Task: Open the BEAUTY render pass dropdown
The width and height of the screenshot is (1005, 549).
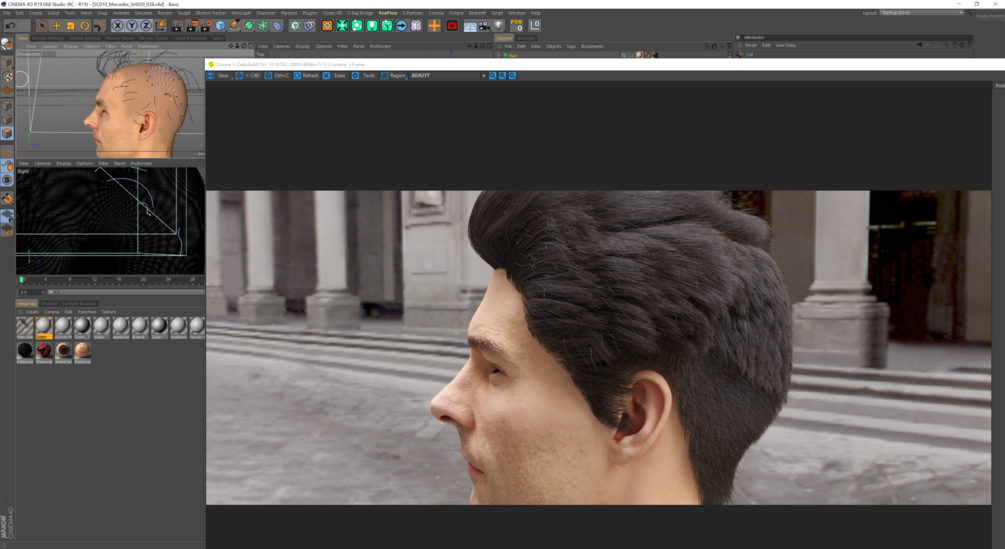Action: pos(448,76)
